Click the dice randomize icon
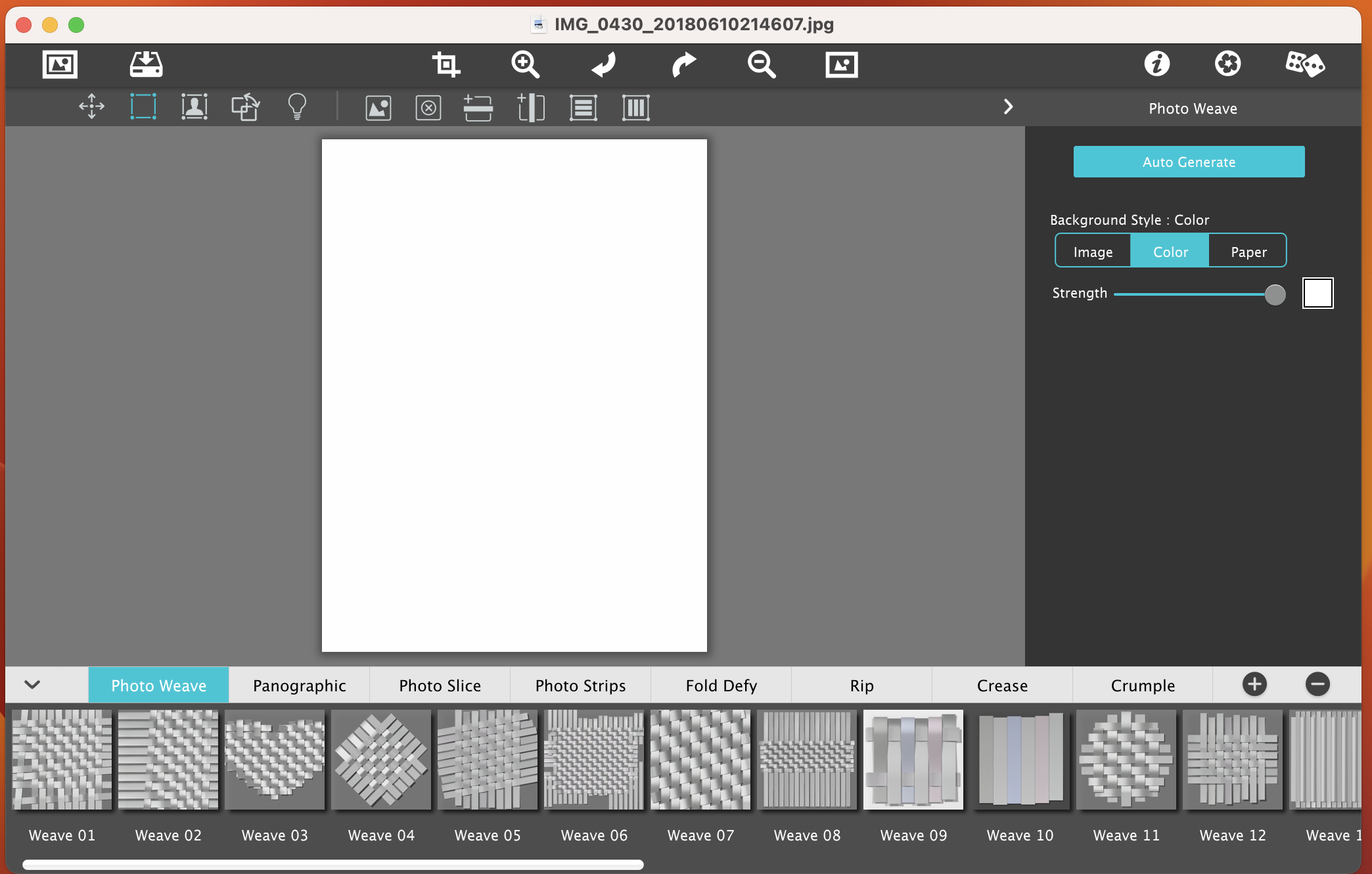The image size is (1372, 874). click(x=1304, y=64)
